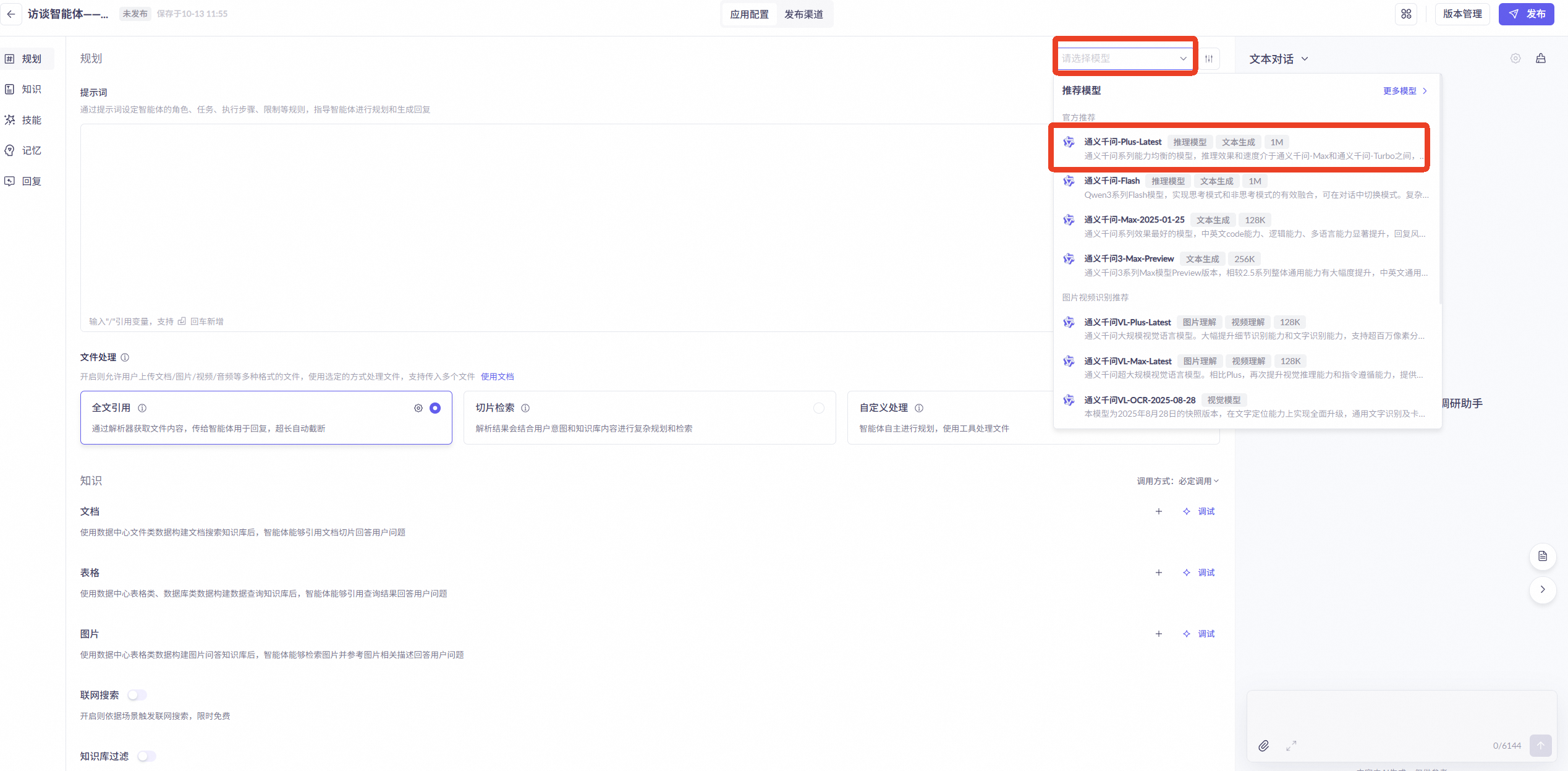
Task: Click the attachment paperclip icon
Action: tap(1264, 746)
